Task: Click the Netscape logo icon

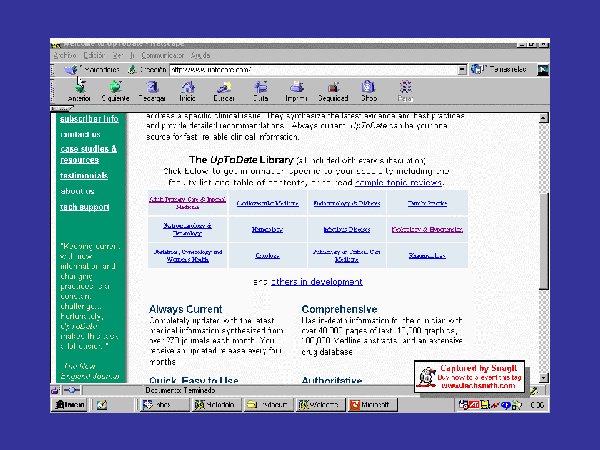Action: [543, 70]
